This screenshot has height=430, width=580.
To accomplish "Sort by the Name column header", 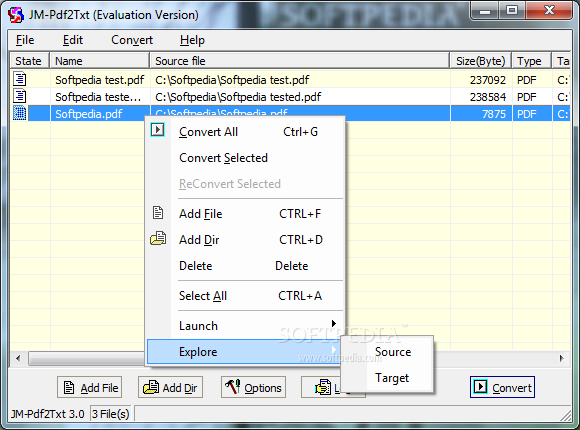I will coord(100,61).
